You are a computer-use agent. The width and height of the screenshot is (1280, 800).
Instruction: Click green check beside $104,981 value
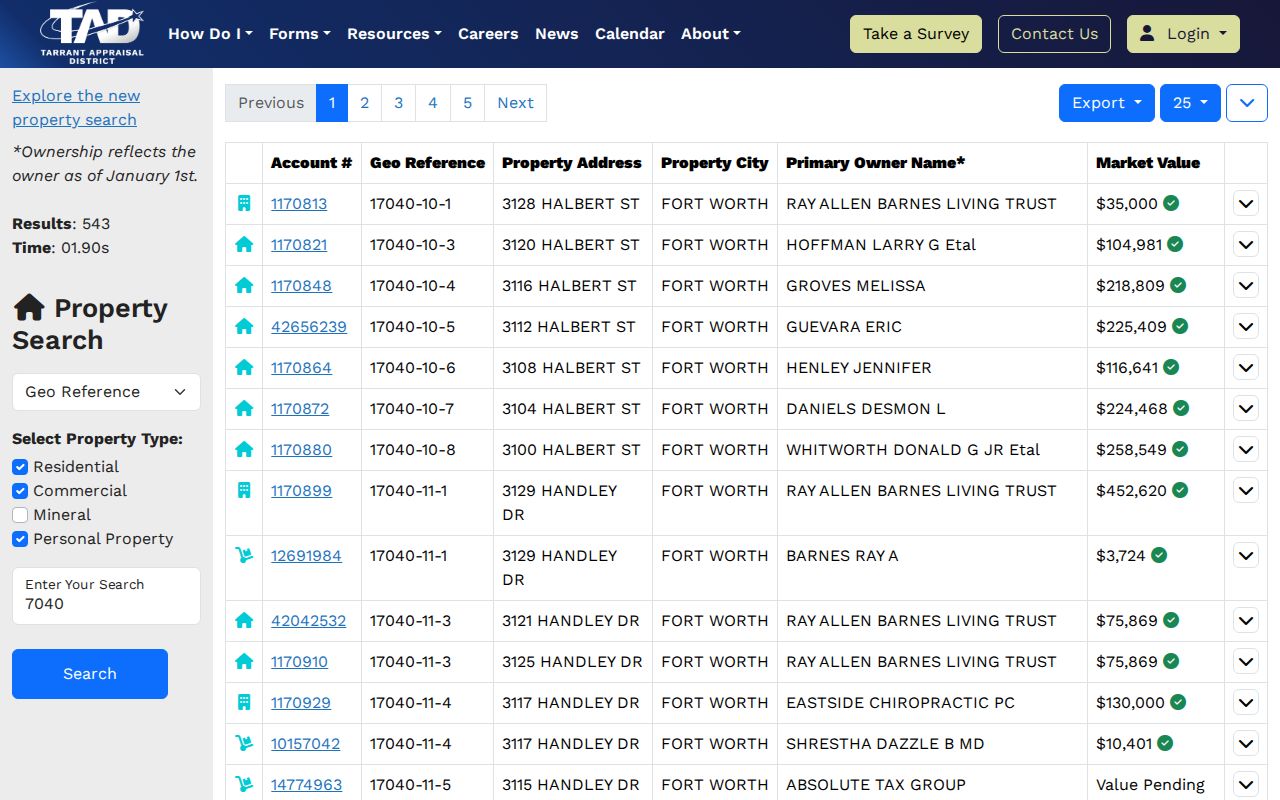pos(1176,244)
